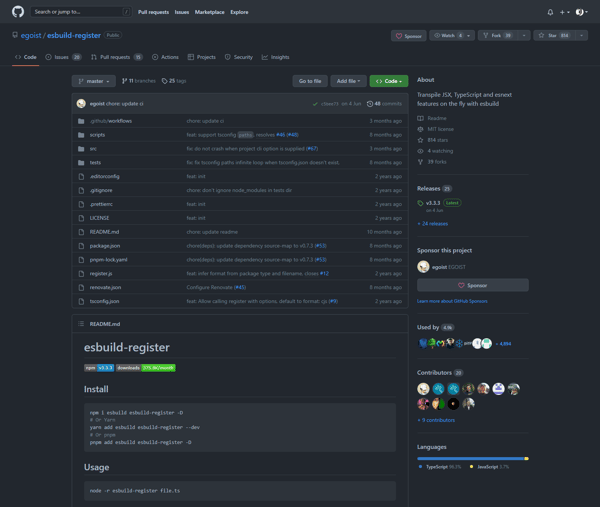The image size is (600, 507).
Task: Open the package.json file
Action: 105,246
